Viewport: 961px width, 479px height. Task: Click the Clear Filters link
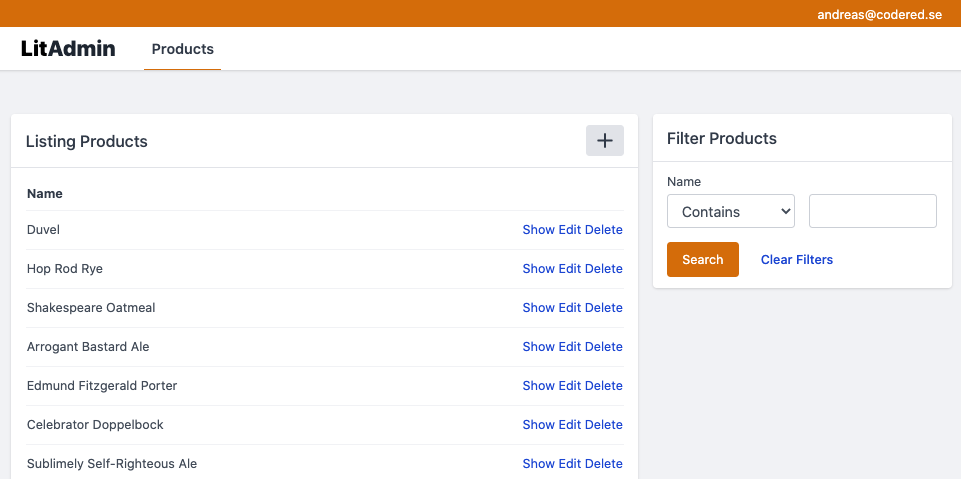(796, 260)
